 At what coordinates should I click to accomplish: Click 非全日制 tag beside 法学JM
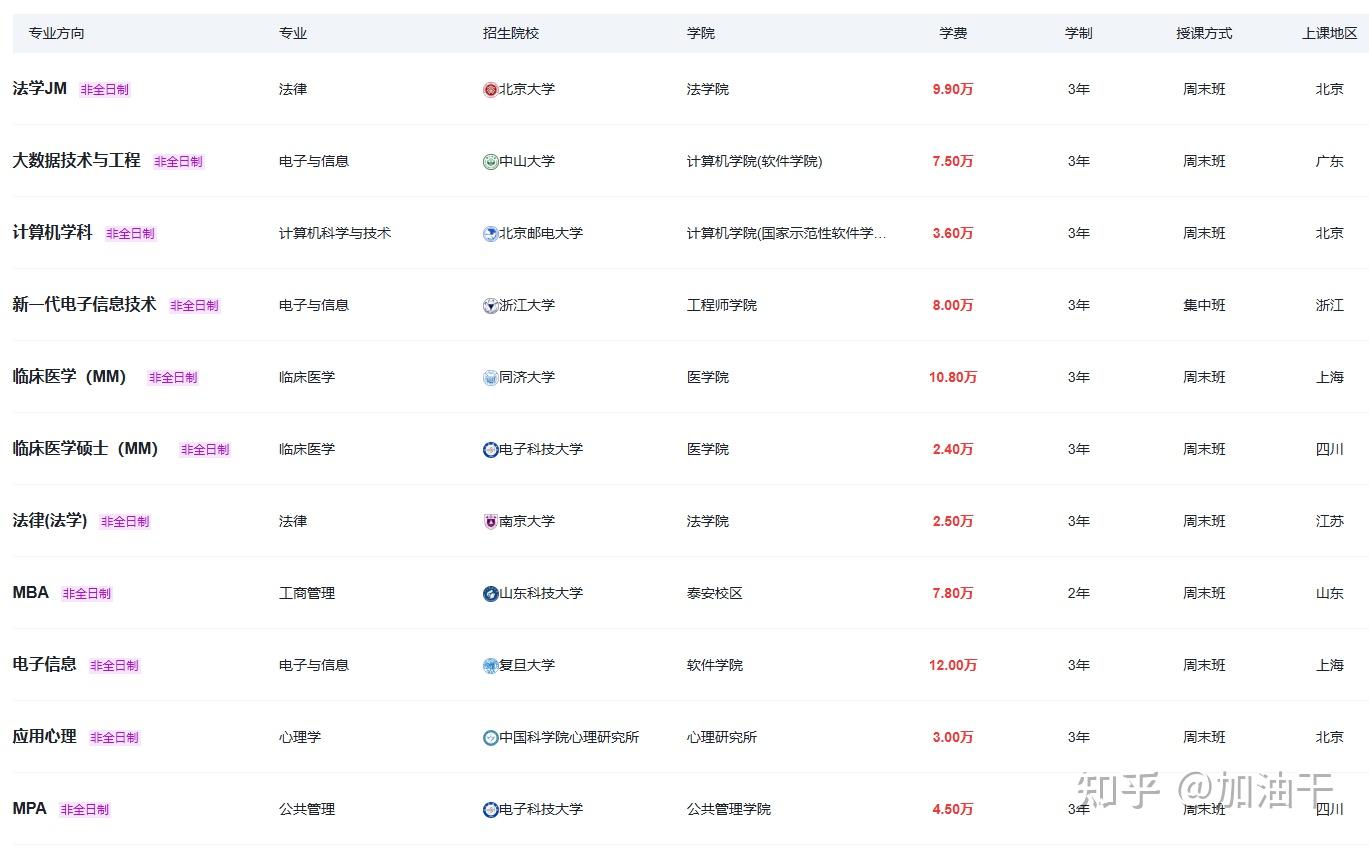coord(105,90)
